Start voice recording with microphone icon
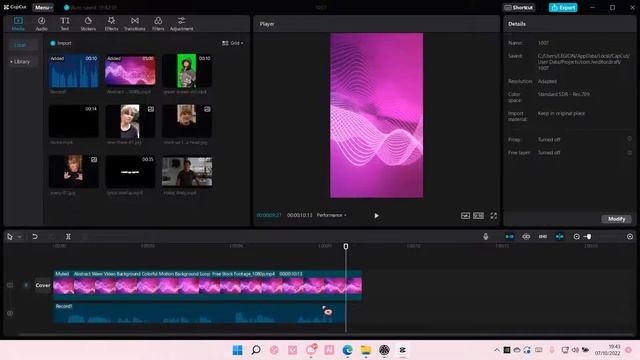The image size is (640, 360). click(x=485, y=236)
